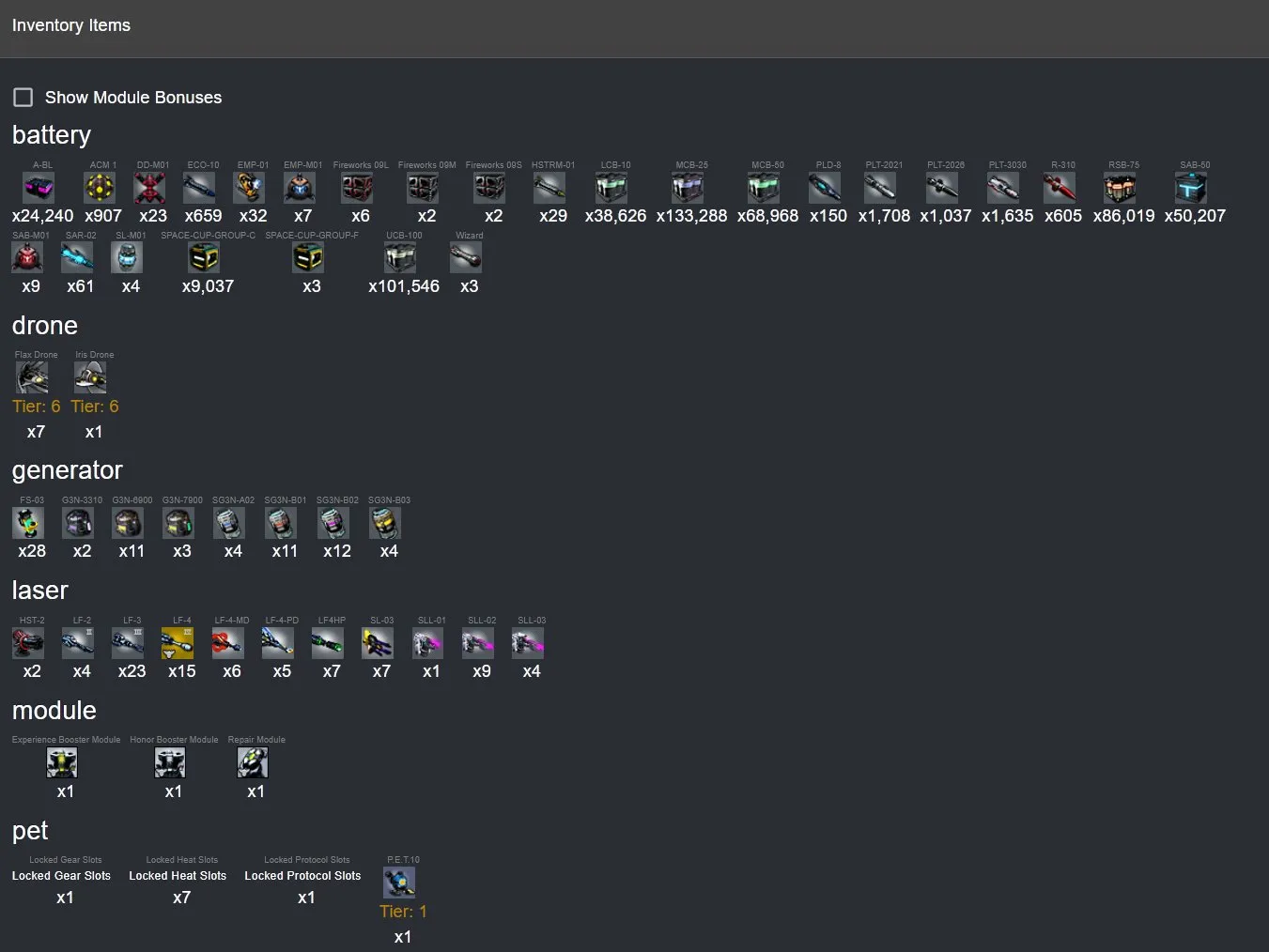Click the R-310 rocket icon
The width and height of the screenshot is (1269, 952).
pyautogui.click(x=1060, y=188)
